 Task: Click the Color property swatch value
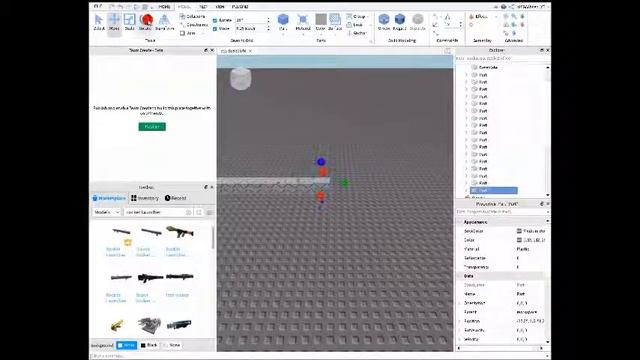519,240
